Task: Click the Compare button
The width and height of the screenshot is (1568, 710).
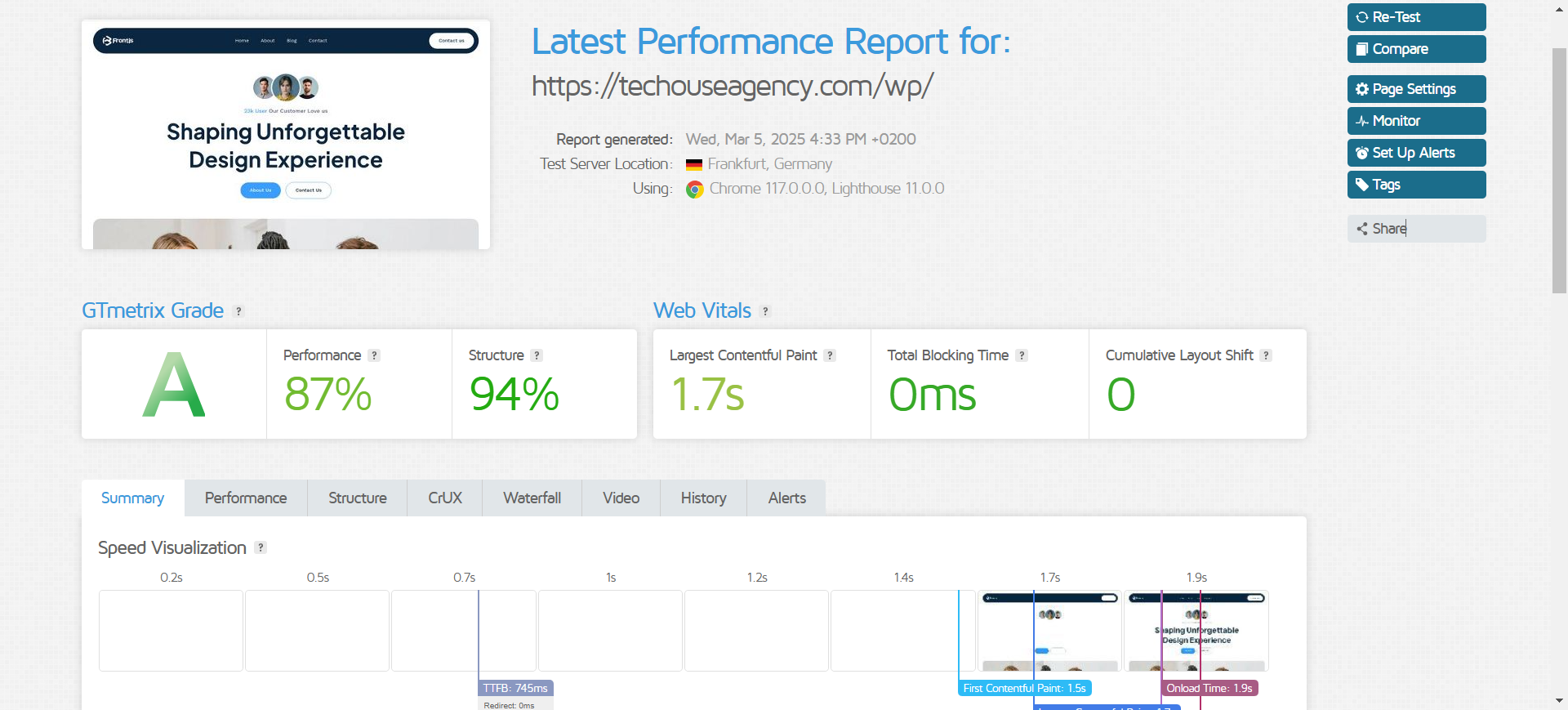Action: tap(1416, 49)
